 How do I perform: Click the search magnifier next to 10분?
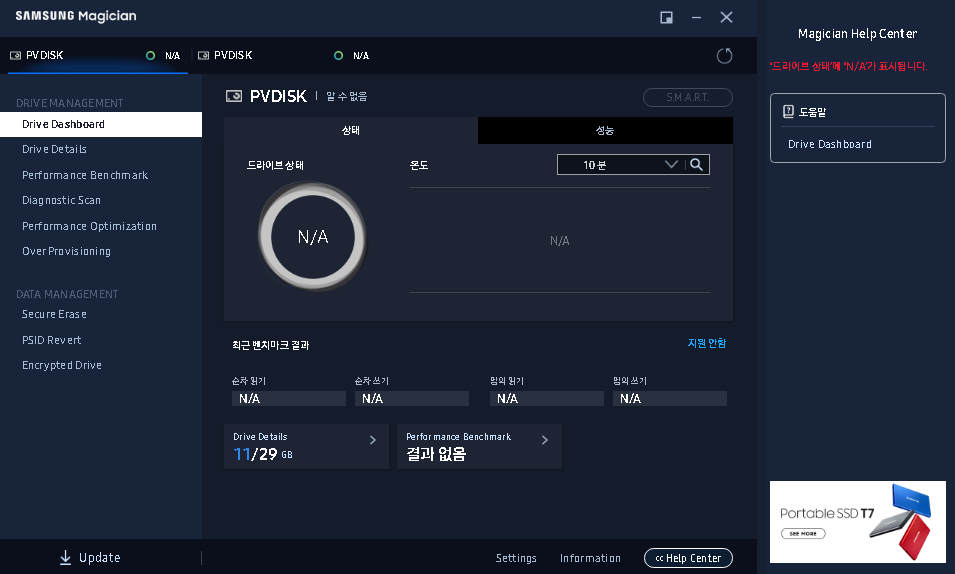(696, 165)
